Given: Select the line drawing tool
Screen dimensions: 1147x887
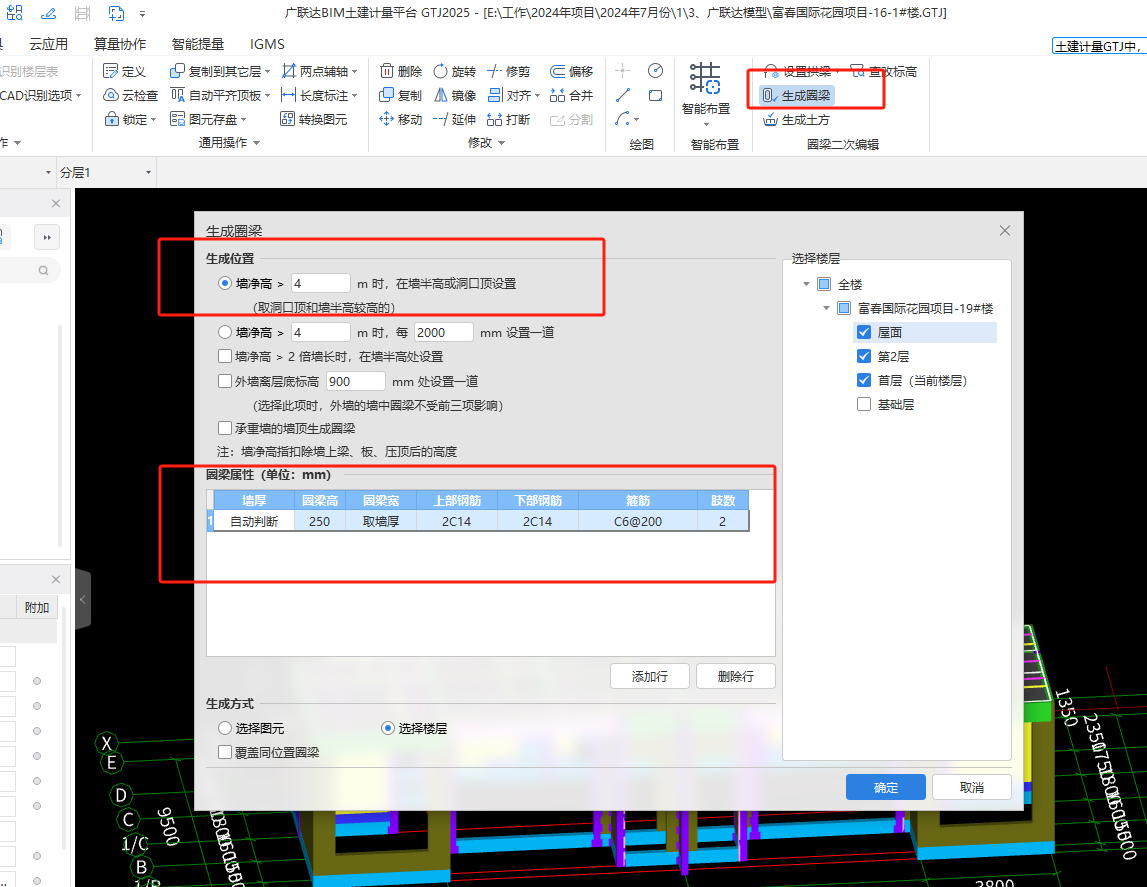Looking at the screenshot, I should (623, 95).
